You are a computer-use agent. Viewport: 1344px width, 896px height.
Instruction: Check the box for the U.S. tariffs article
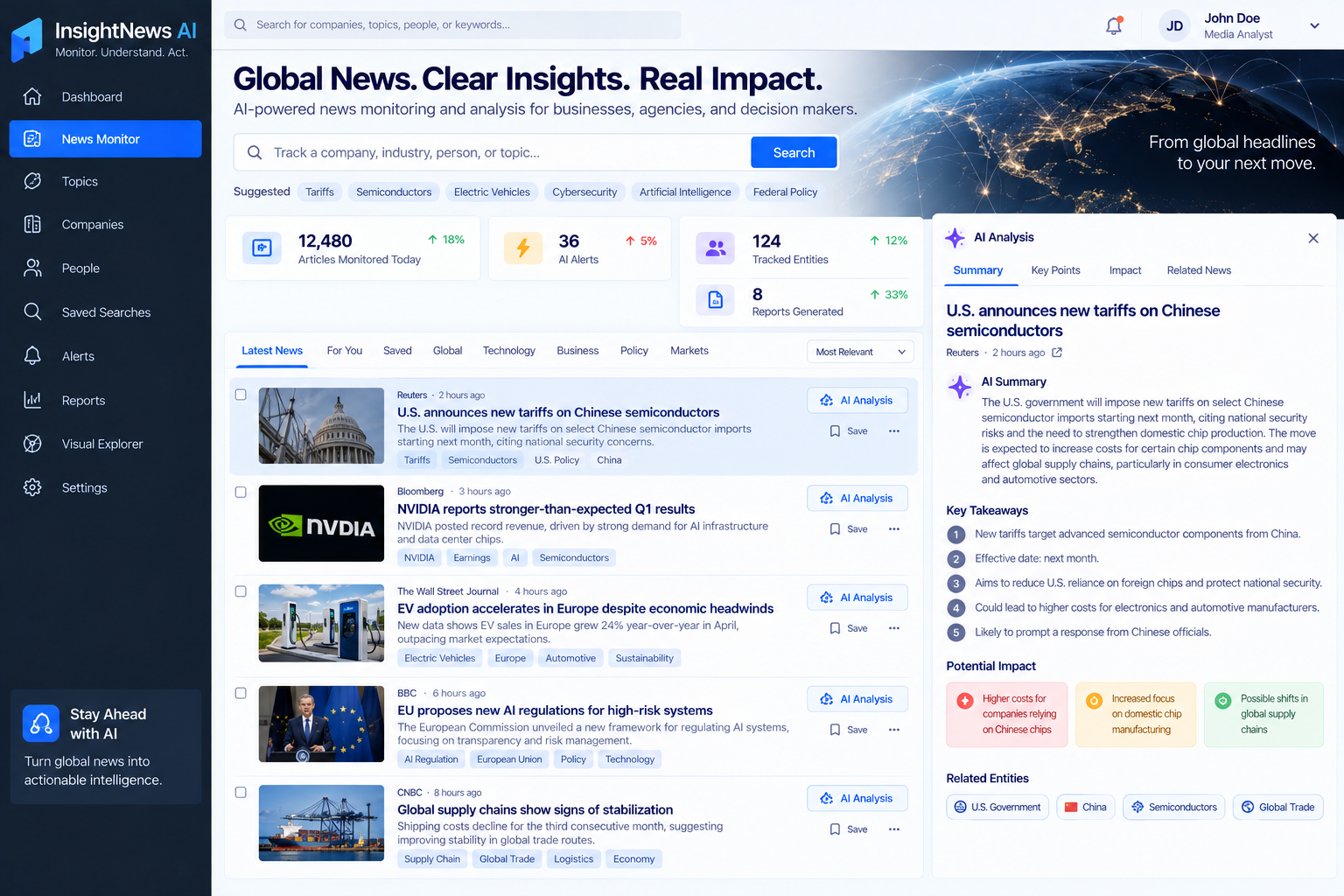tap(241, 395)
